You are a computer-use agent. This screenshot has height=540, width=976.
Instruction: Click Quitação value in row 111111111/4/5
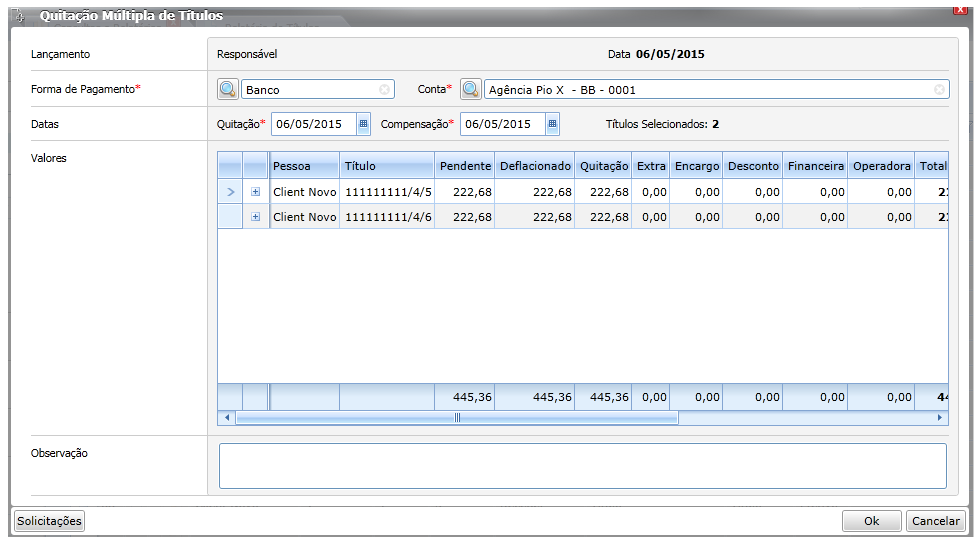[x=603, y=192]
